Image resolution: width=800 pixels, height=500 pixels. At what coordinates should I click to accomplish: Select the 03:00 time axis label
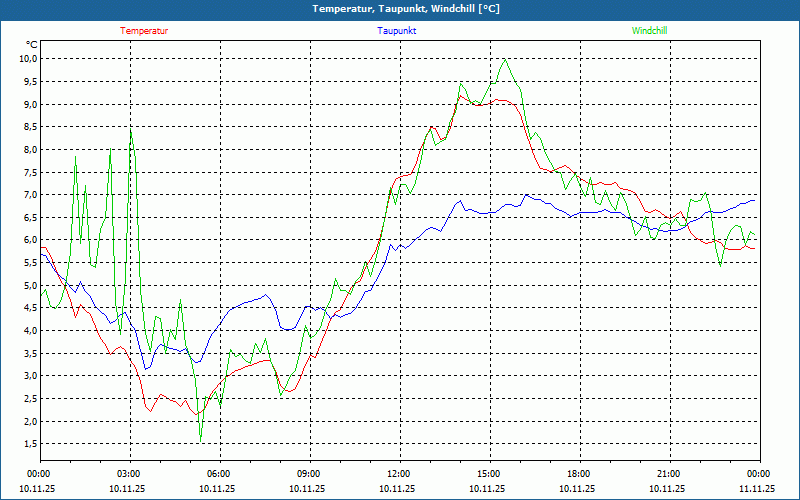128,474
